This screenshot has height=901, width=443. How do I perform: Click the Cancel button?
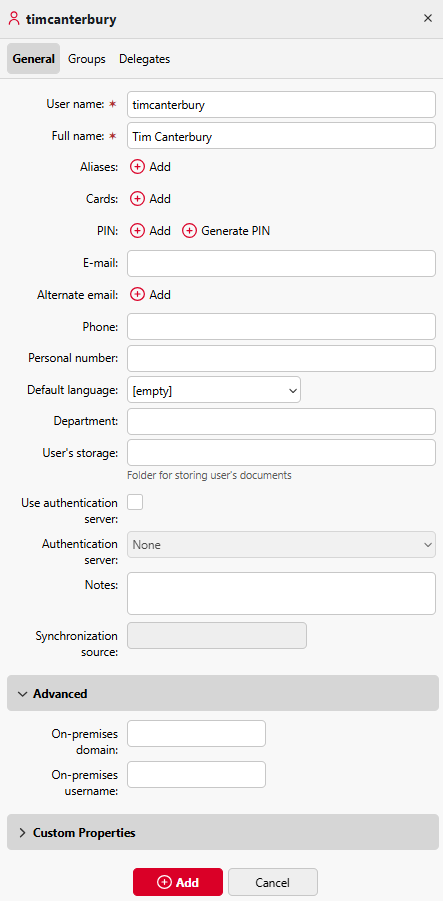pyautogui.click(x=273, y=882)
